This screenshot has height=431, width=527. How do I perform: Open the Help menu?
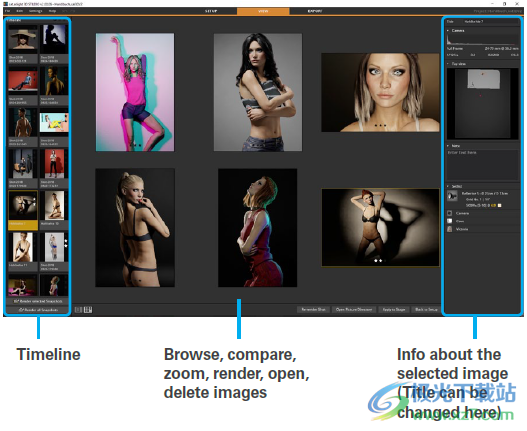pyautogui.click(x=52, y=11)
